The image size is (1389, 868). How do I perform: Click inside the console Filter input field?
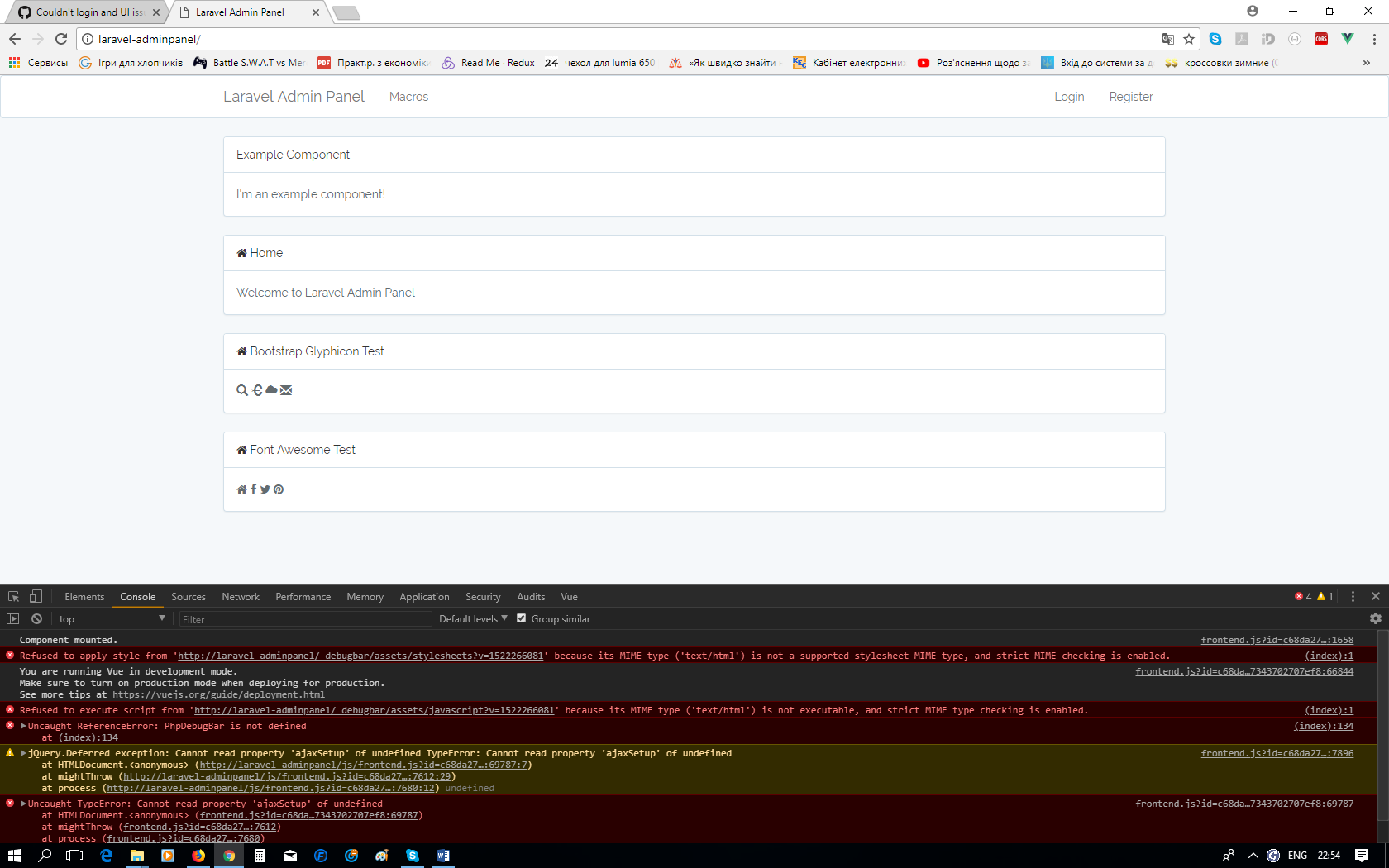coord(306,618)
